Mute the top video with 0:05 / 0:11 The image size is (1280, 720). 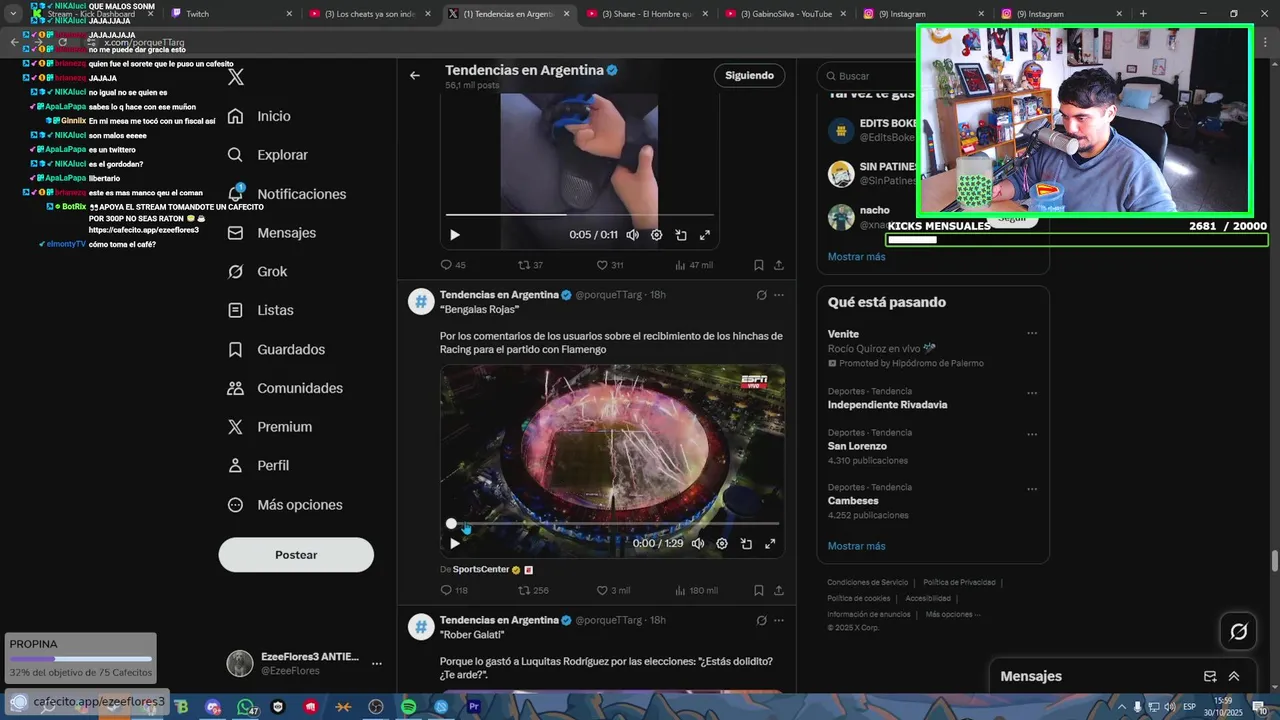[632, 235]
